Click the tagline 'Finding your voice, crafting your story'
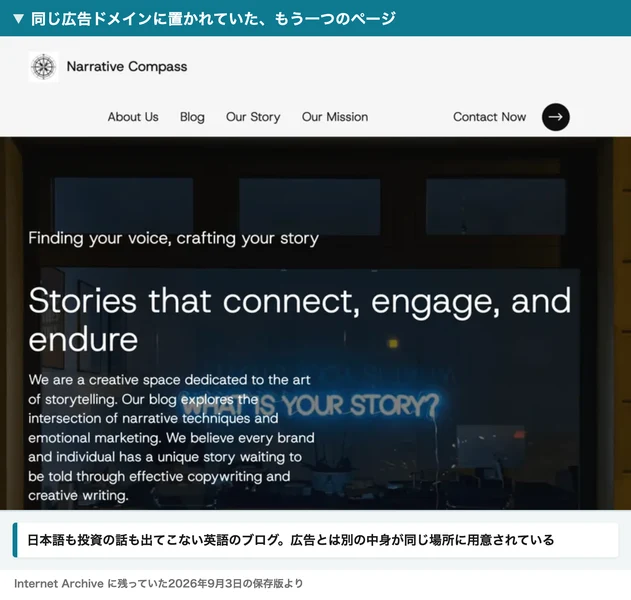 click(x=173, y=238)
